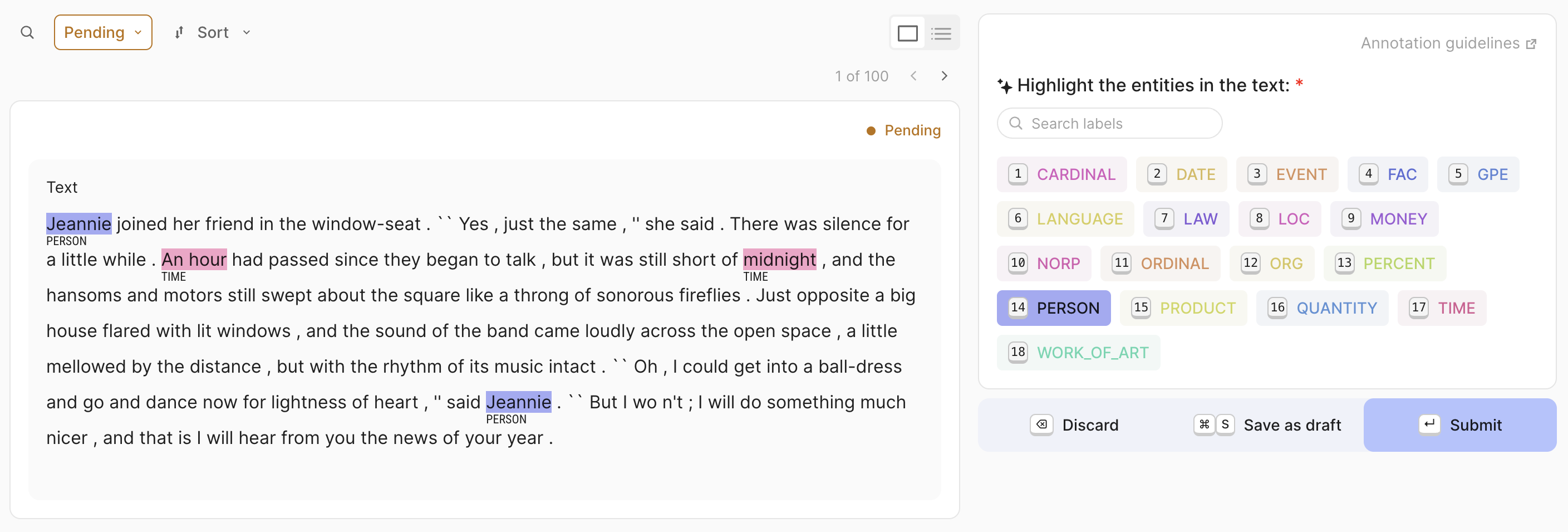The image size is (1568, 532).
Task: Switch to single record focus view
Action: click(x=907, y=33)
